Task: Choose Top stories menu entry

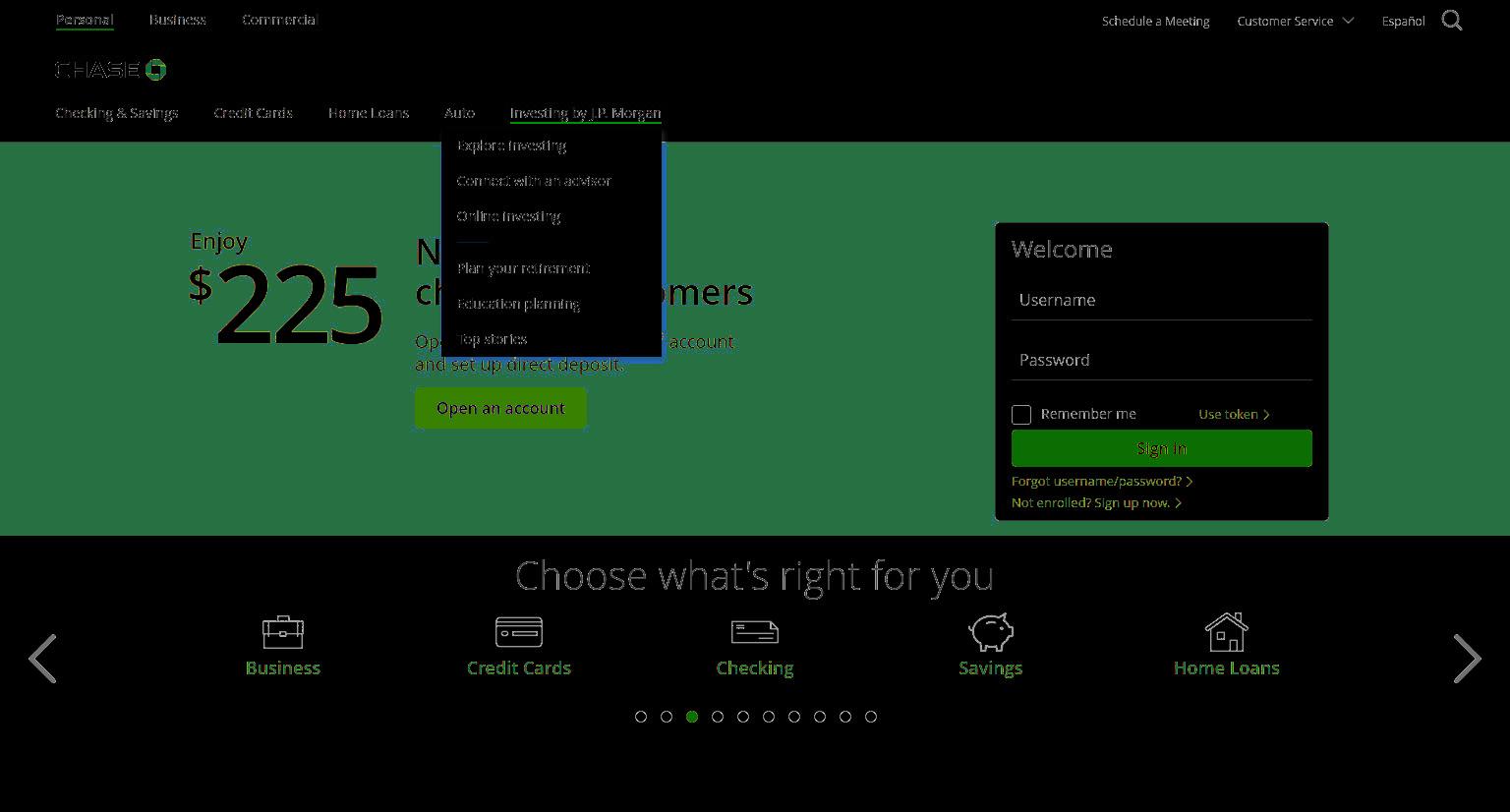Action: (492, 339)
